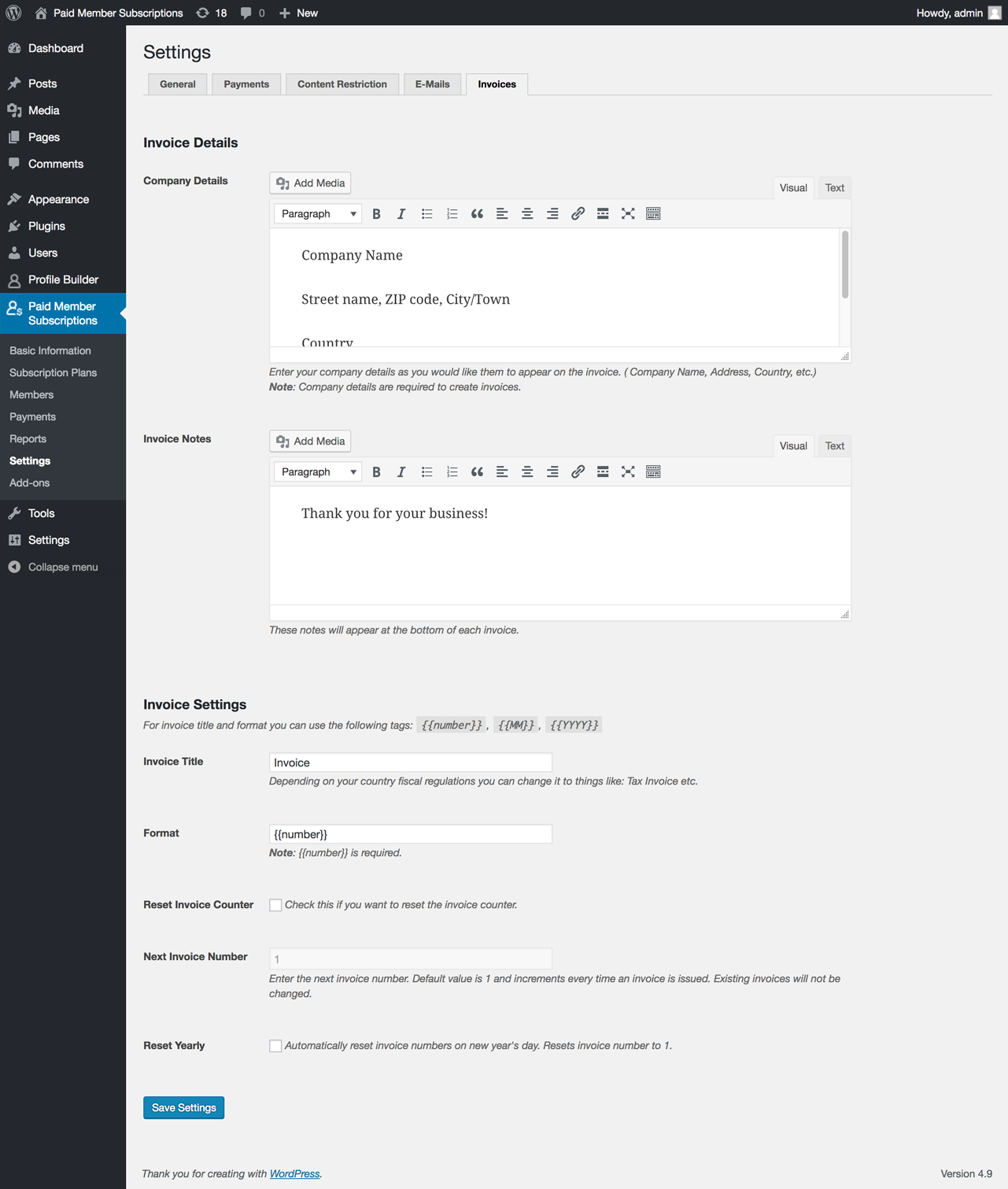Viewport: 1008px width, 1189px height.
Task: Click New in the admin bar
Action: pyautogui.click(x=299, y=13)
